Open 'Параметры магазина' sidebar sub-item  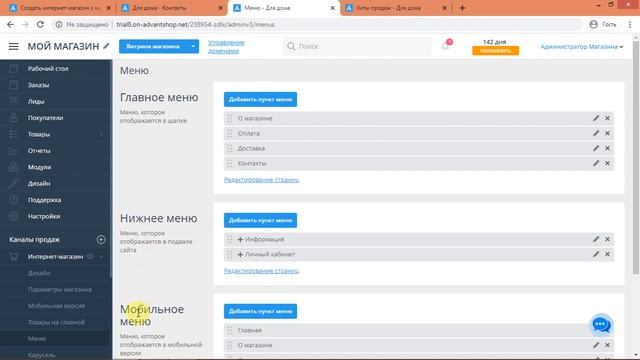point(60,289)
